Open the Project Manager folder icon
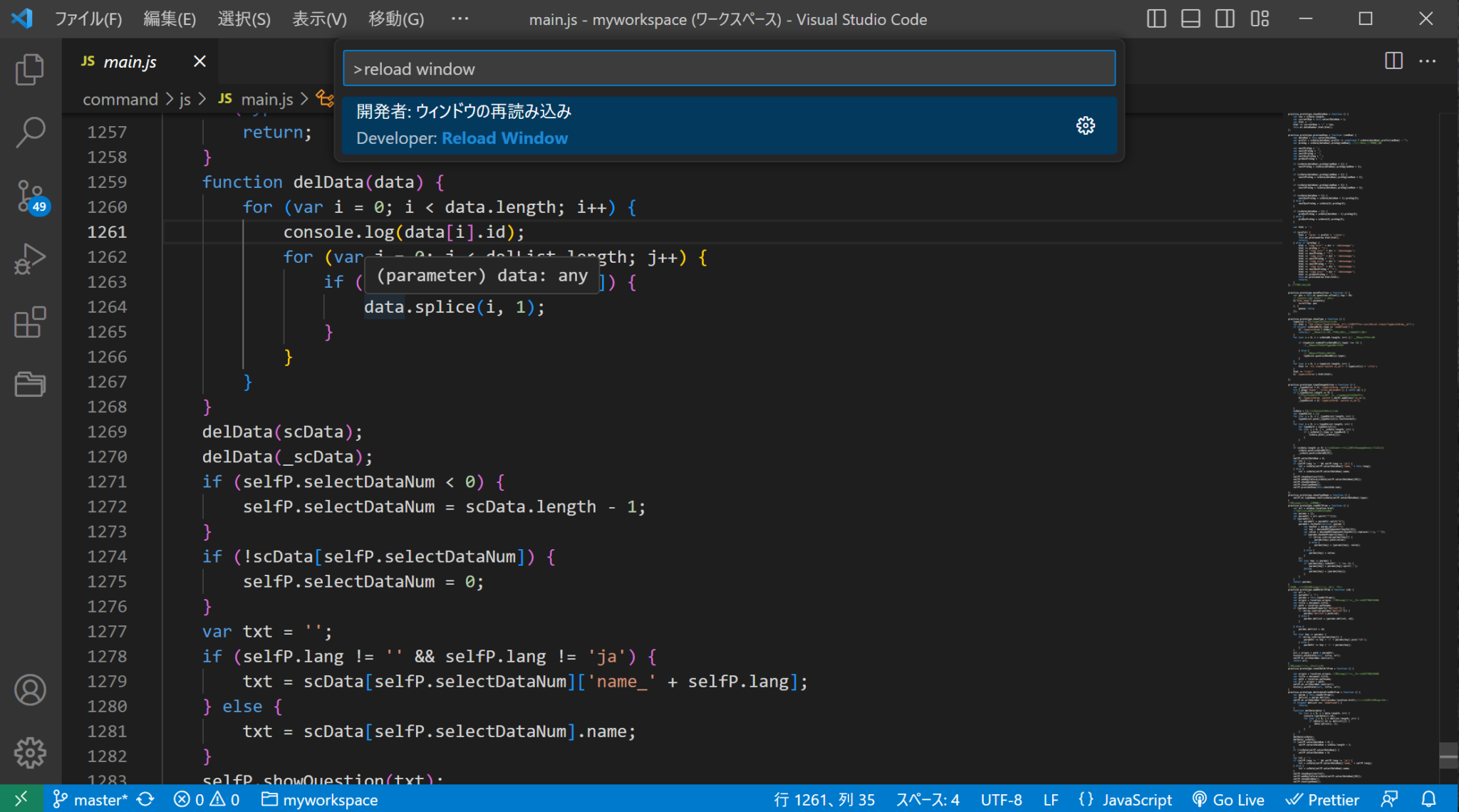The width and height of the screenshot is (1459, 812). point(30,385)
